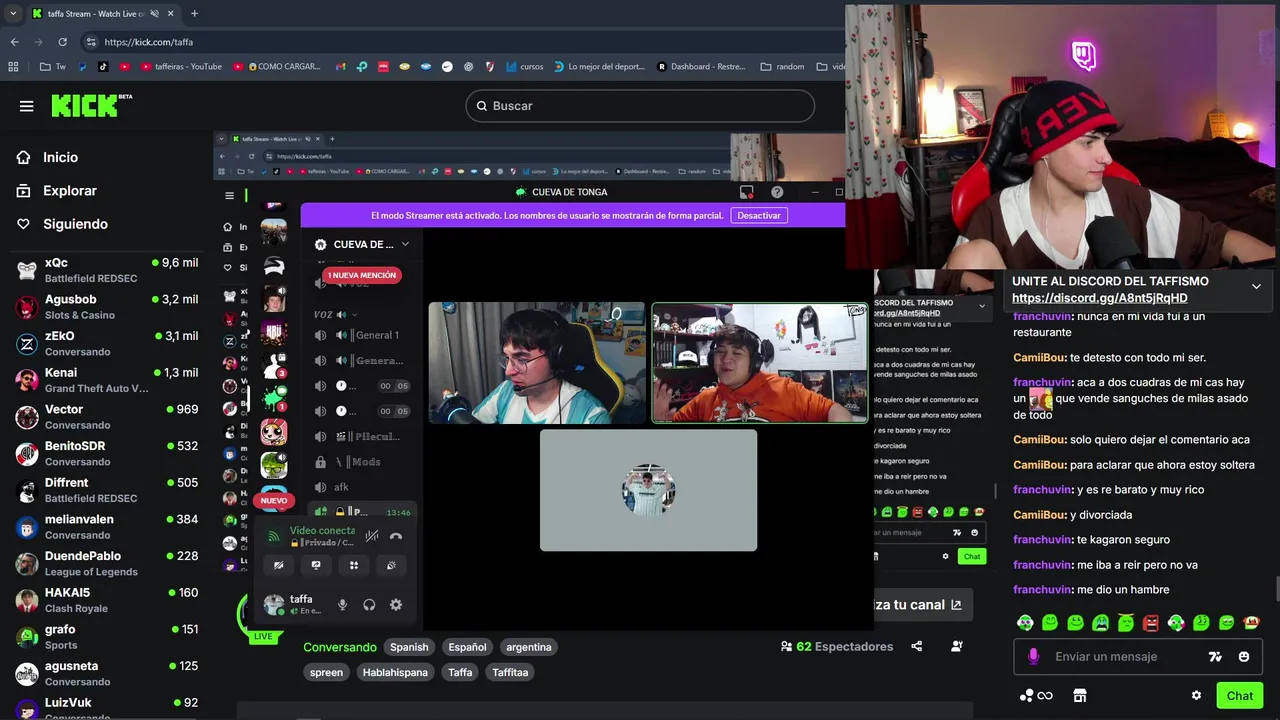Screen dimensions: 1280x720
Task: Toggle Discord noise suppression icon
Action: pos(371,536)
